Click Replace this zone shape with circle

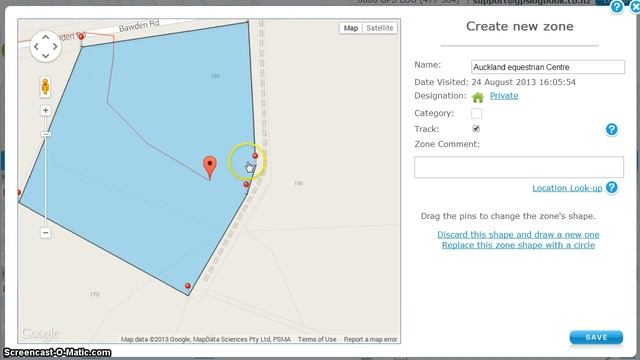(x=518, y=245)
